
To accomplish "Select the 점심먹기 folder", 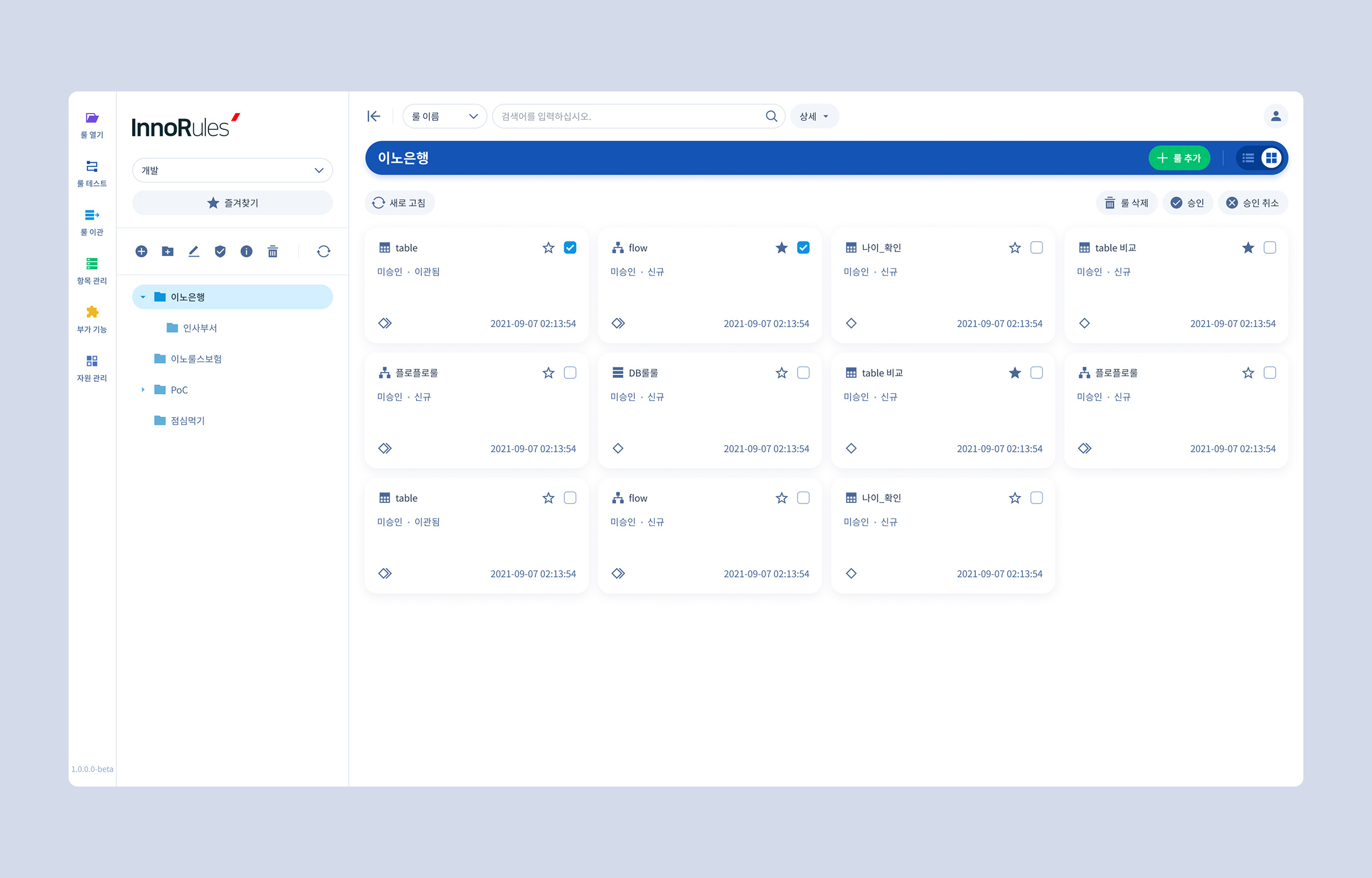I will [x=180, y=421].
